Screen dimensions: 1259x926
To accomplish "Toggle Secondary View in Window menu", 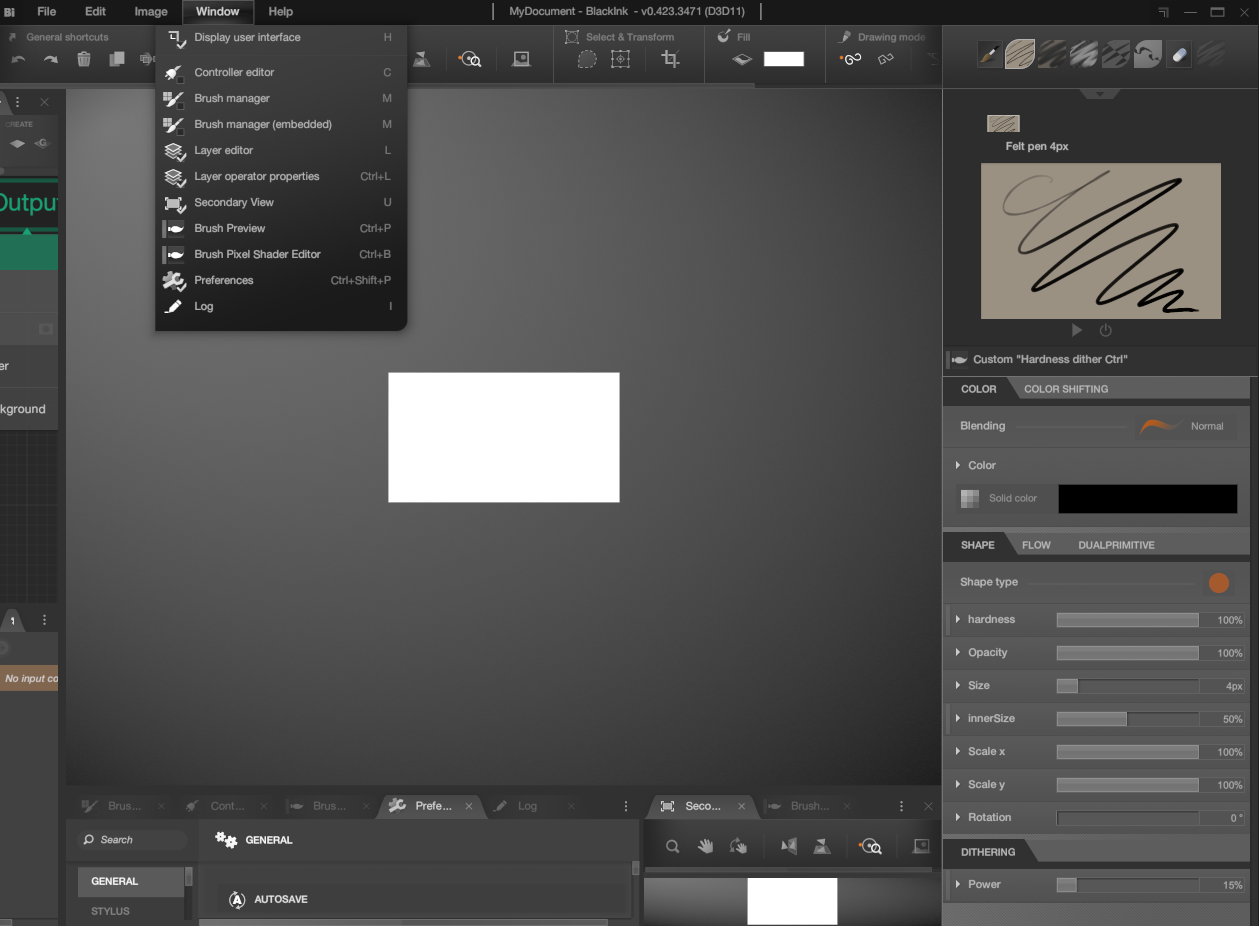I will (x=234, y=202).
